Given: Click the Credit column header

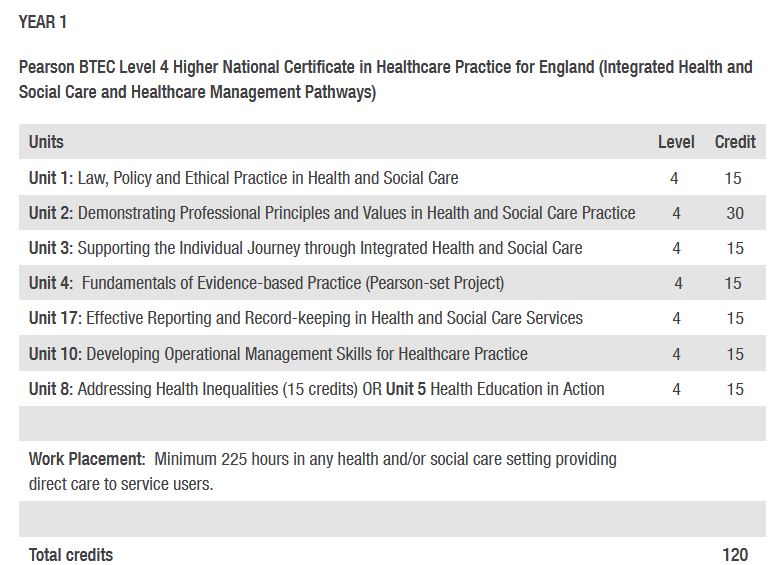Looking at the screenshot, I should [x=735, y=142].
